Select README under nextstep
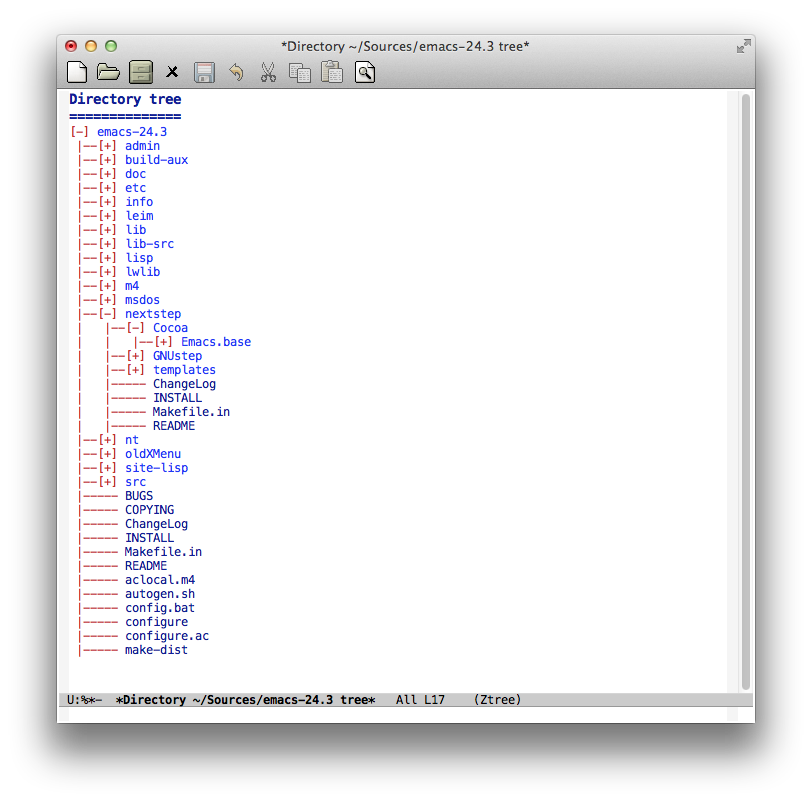The height and width of the screenshot is (802, 812). tap(174, 426)
